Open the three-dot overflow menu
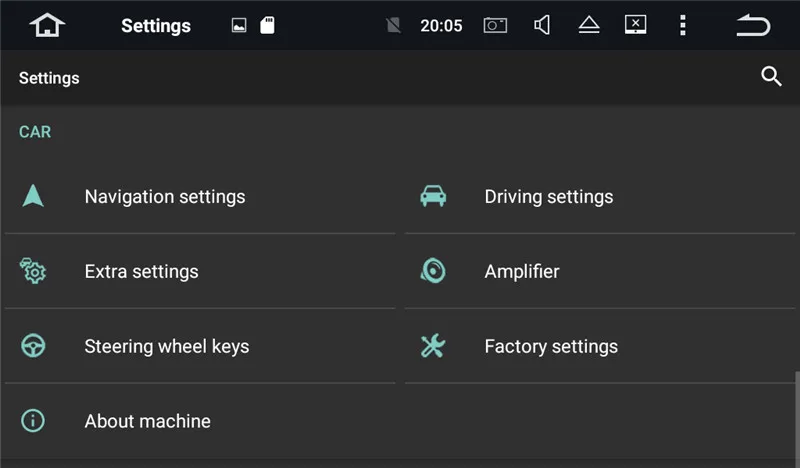 tap(683, 26)
